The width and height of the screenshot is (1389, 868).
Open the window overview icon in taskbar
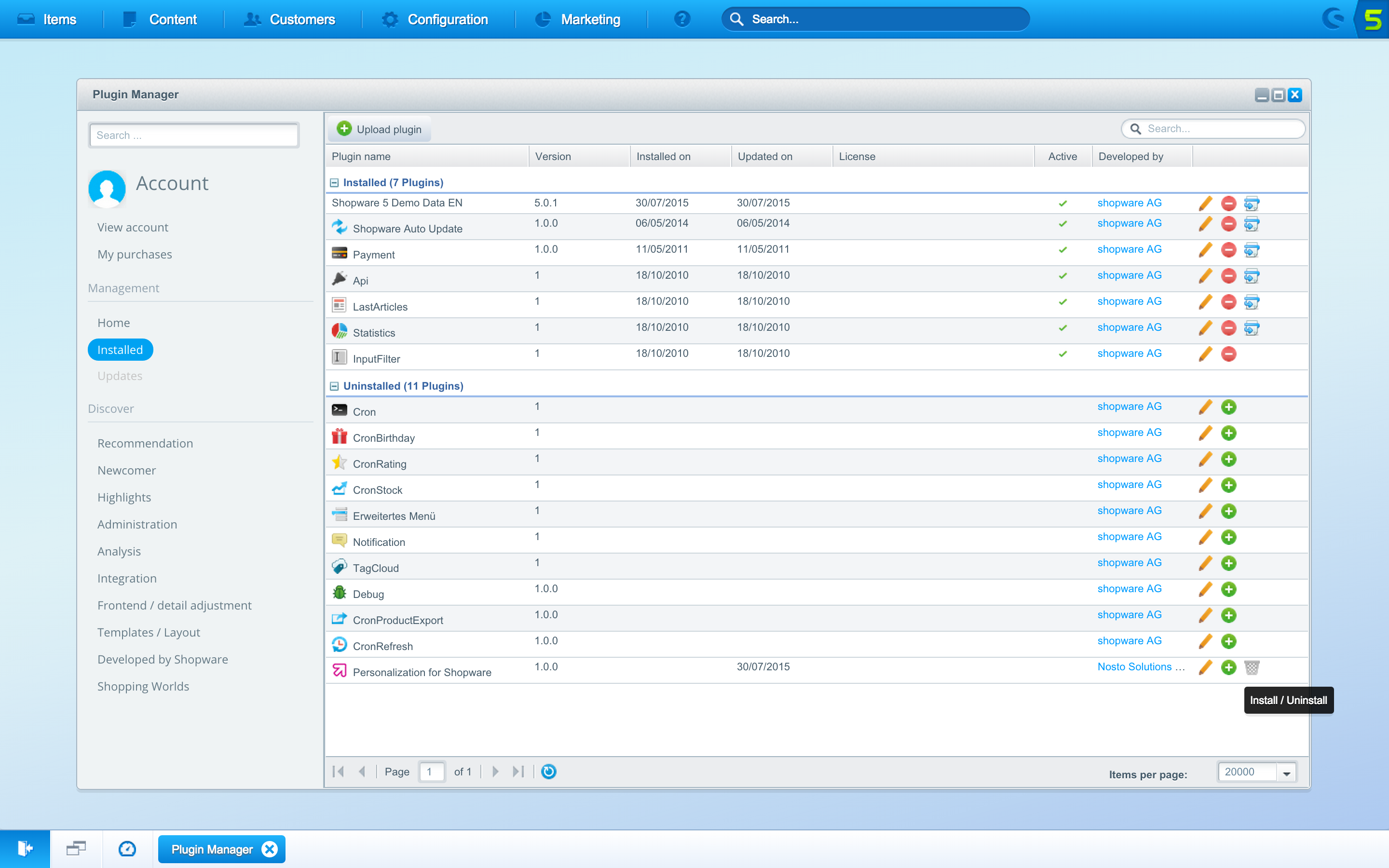(x=76, y=849)
